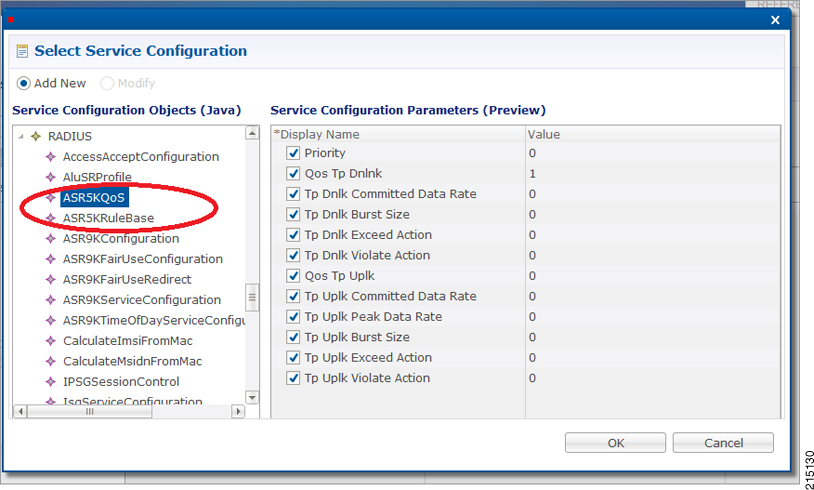The height and width of the screenshot is (490, 814).
Task: Click the Tp Uplk Violate Action value cell
Action: point(653,378)
